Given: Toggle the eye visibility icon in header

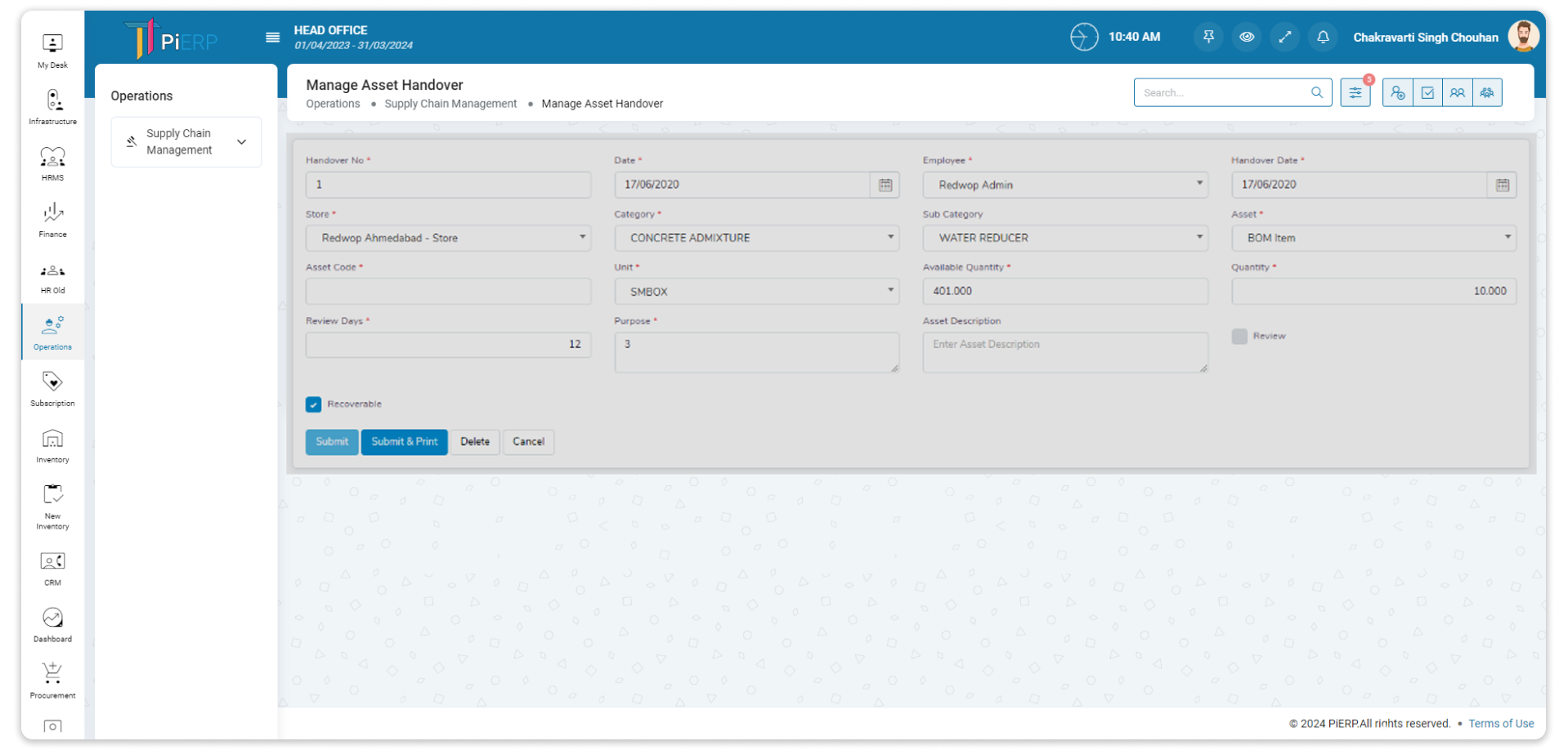Looking at the screenshot, I should (1246, 37).
